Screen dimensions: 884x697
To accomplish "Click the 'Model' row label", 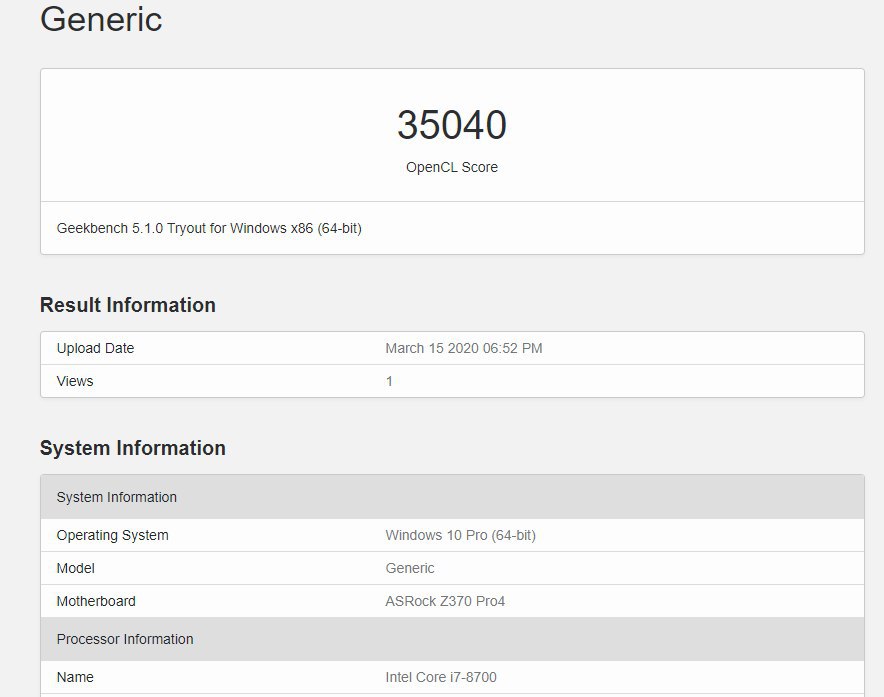I will pos(76,568).
